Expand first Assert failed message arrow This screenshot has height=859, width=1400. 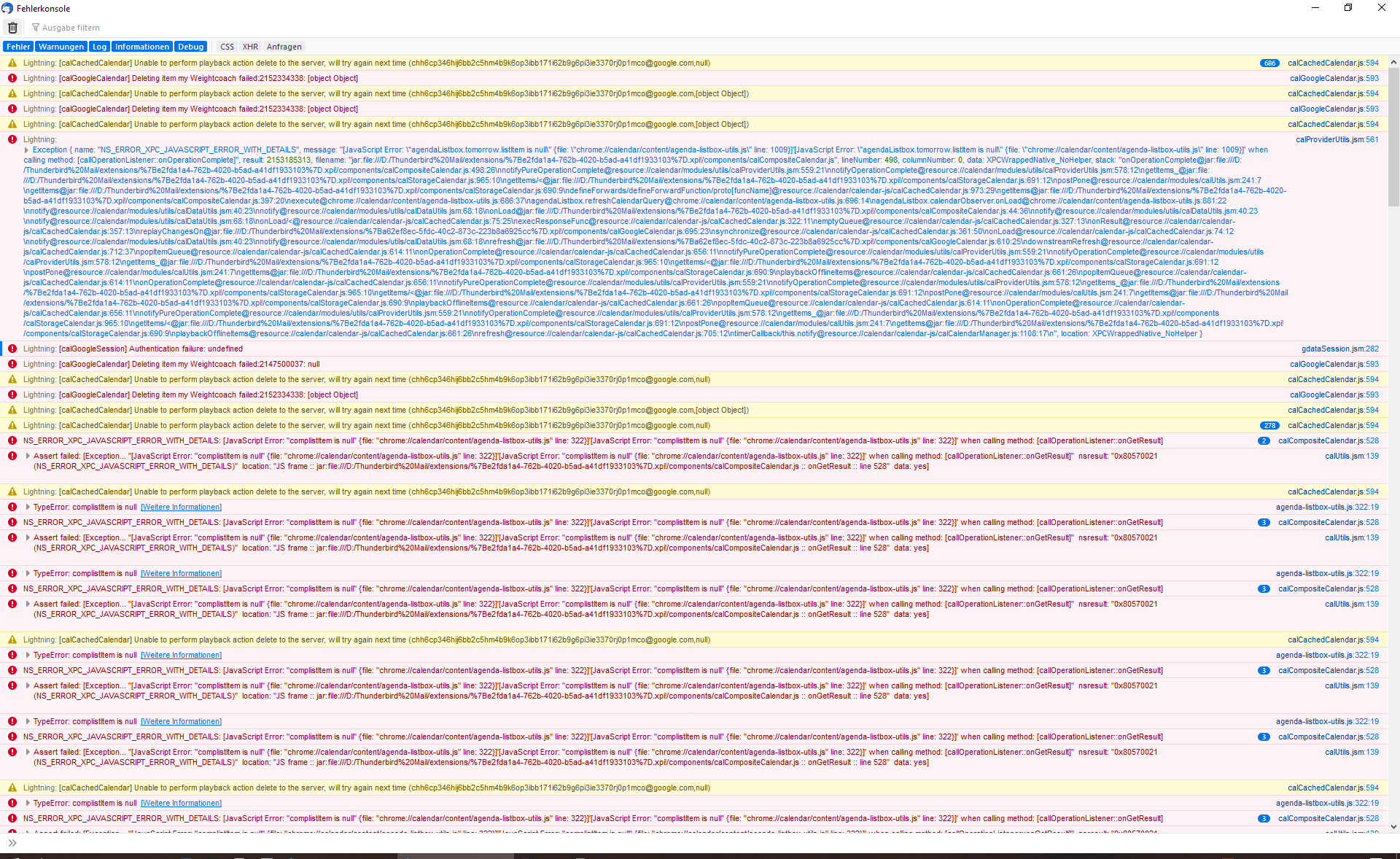[x=28, y=456]
